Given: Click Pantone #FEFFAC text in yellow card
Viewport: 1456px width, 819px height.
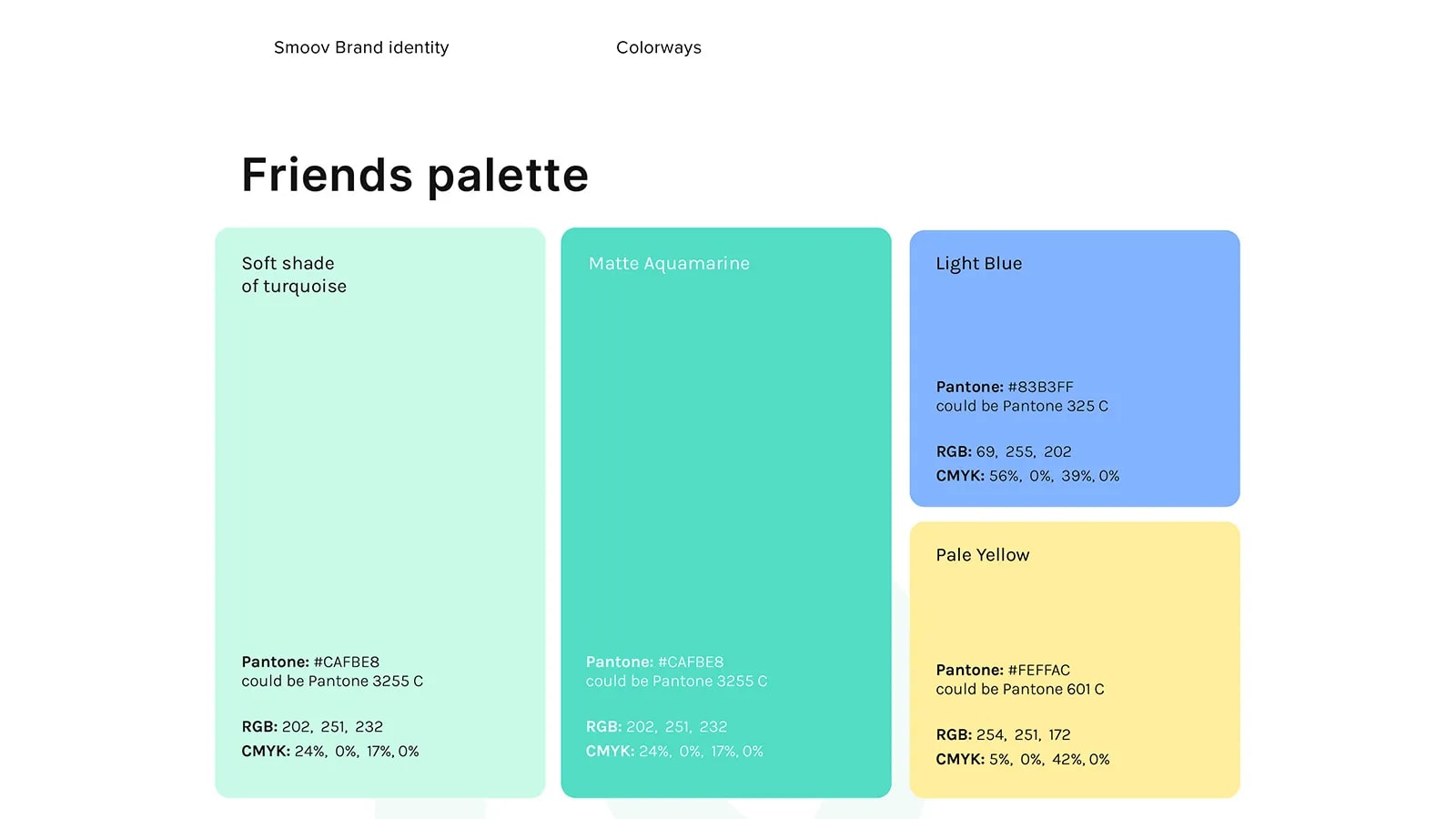Looking at the screenshot, I should coord(1003,670).
